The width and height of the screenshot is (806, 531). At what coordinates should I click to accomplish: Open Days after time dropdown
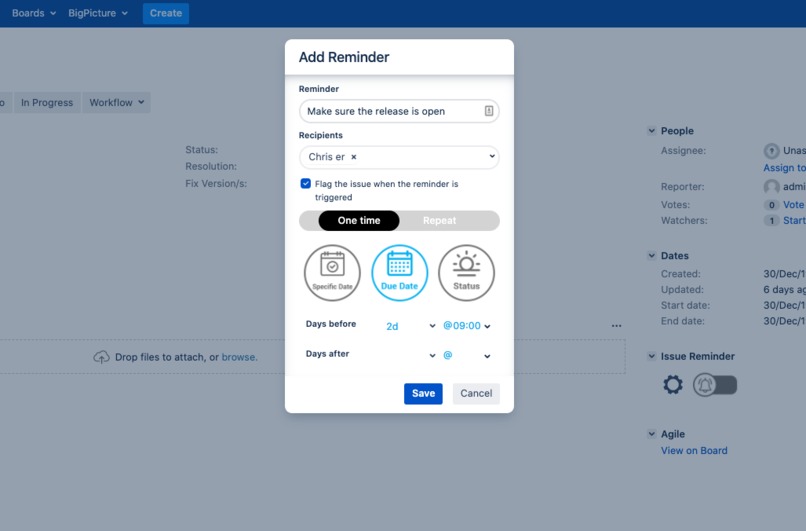467,355
